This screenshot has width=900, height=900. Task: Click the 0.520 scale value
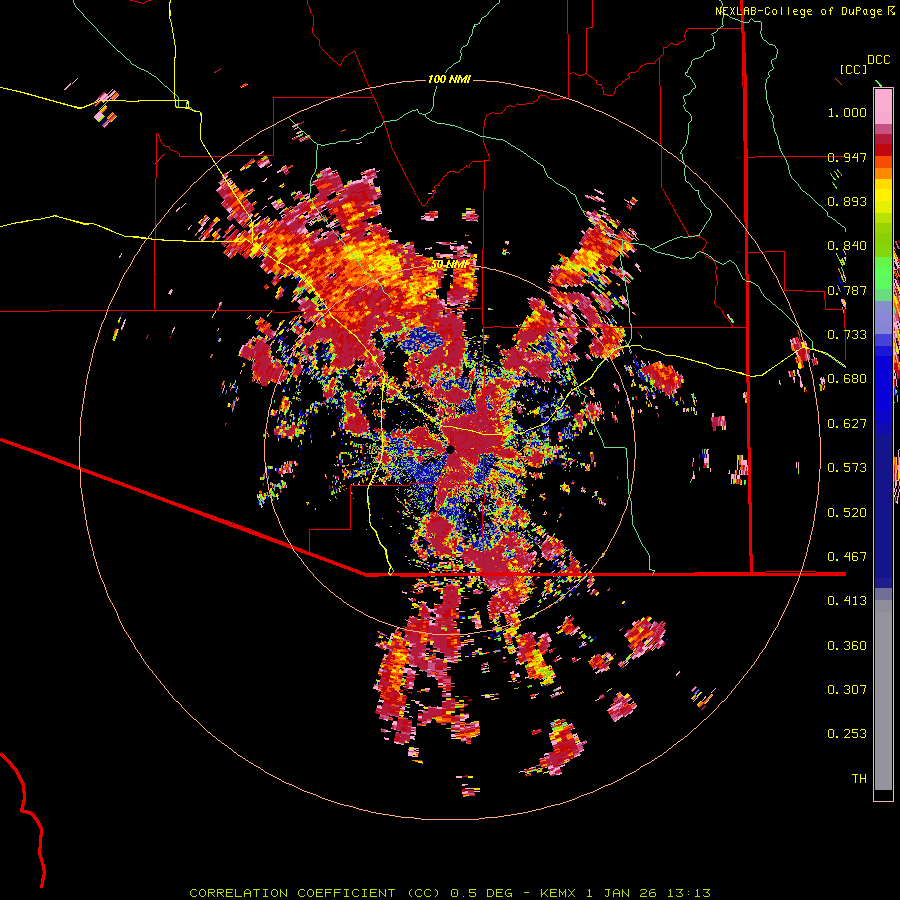coord(847,513)
